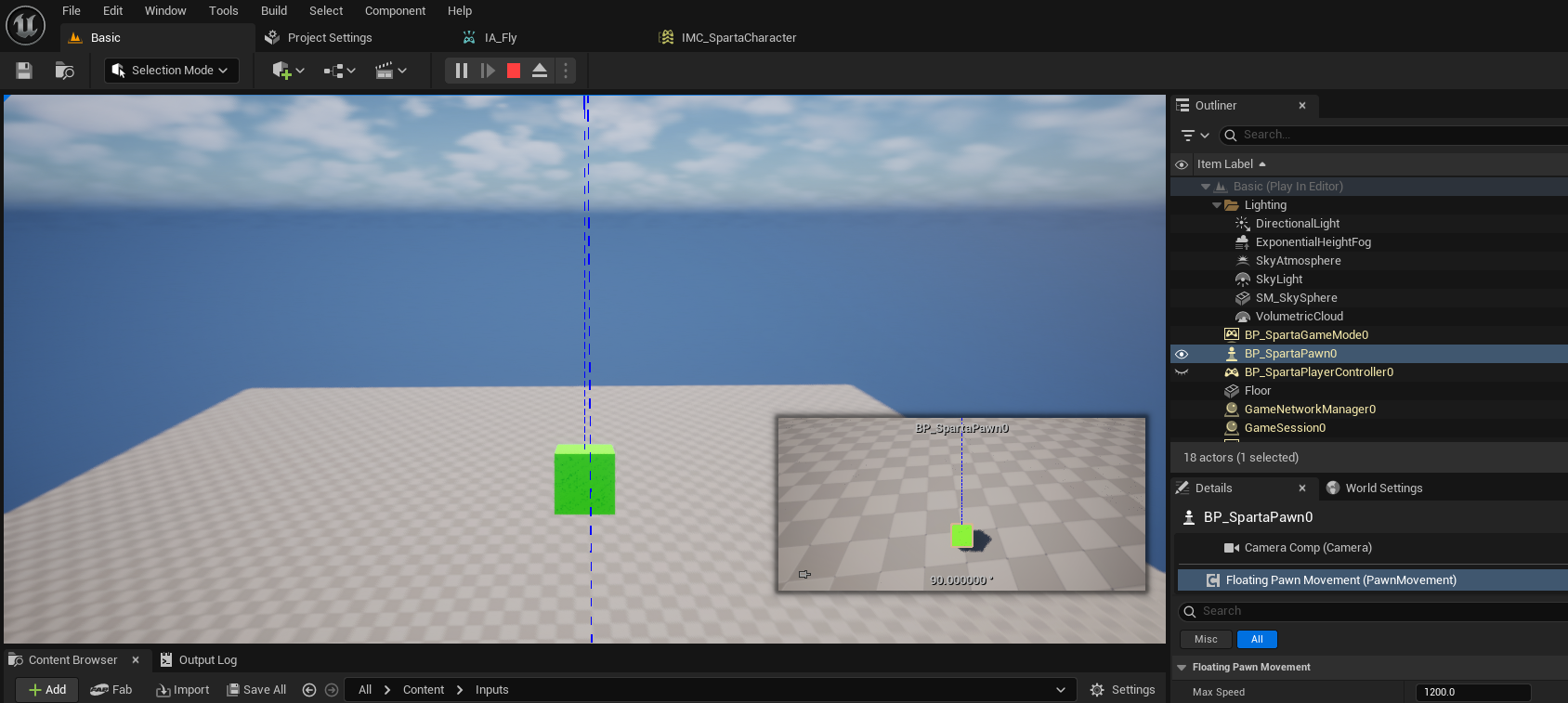Toggle hidden eye of BP_SpartaPlayerController0
The height and width of the screenshot is (703, 1568).
1182,372
